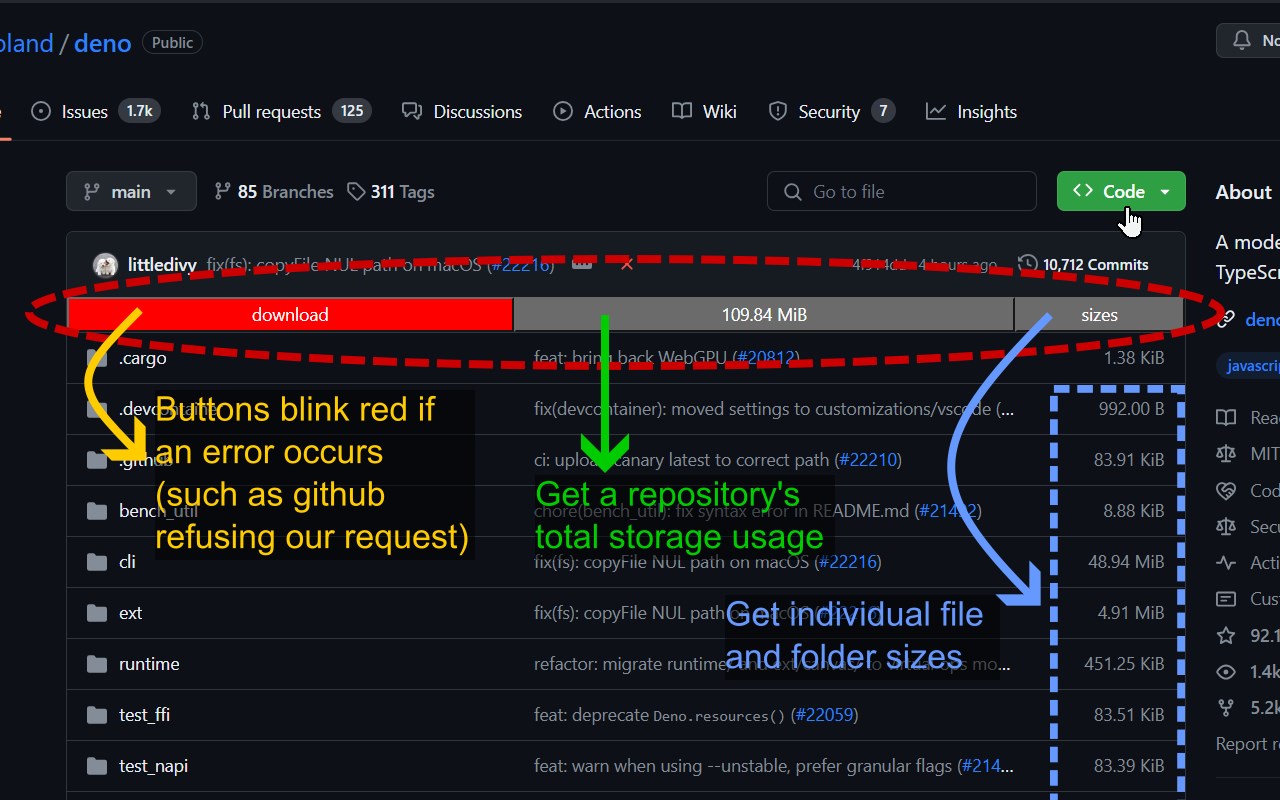This screenshot has width=1280, height=800.
Task: Open the Pull requests tab
Action: (x=281, y=111)
